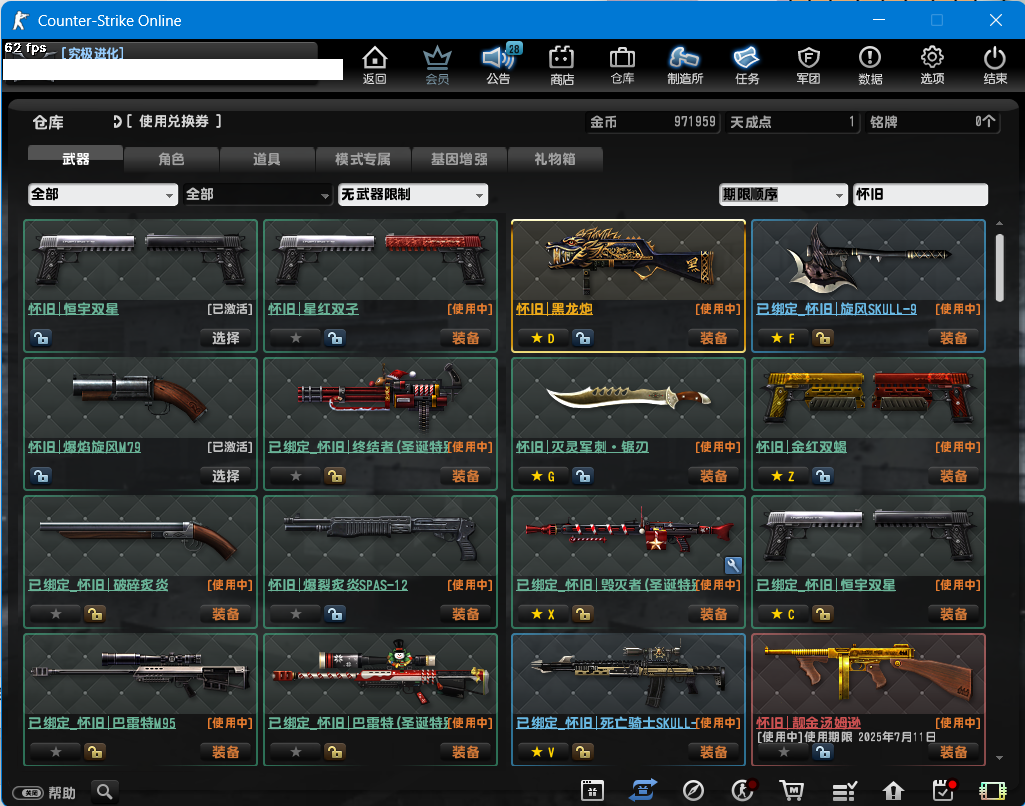Click the 铭牌 0个 nameplate count
The width and height of the screenshot is (1025, 806).
[x=933, y=122]
